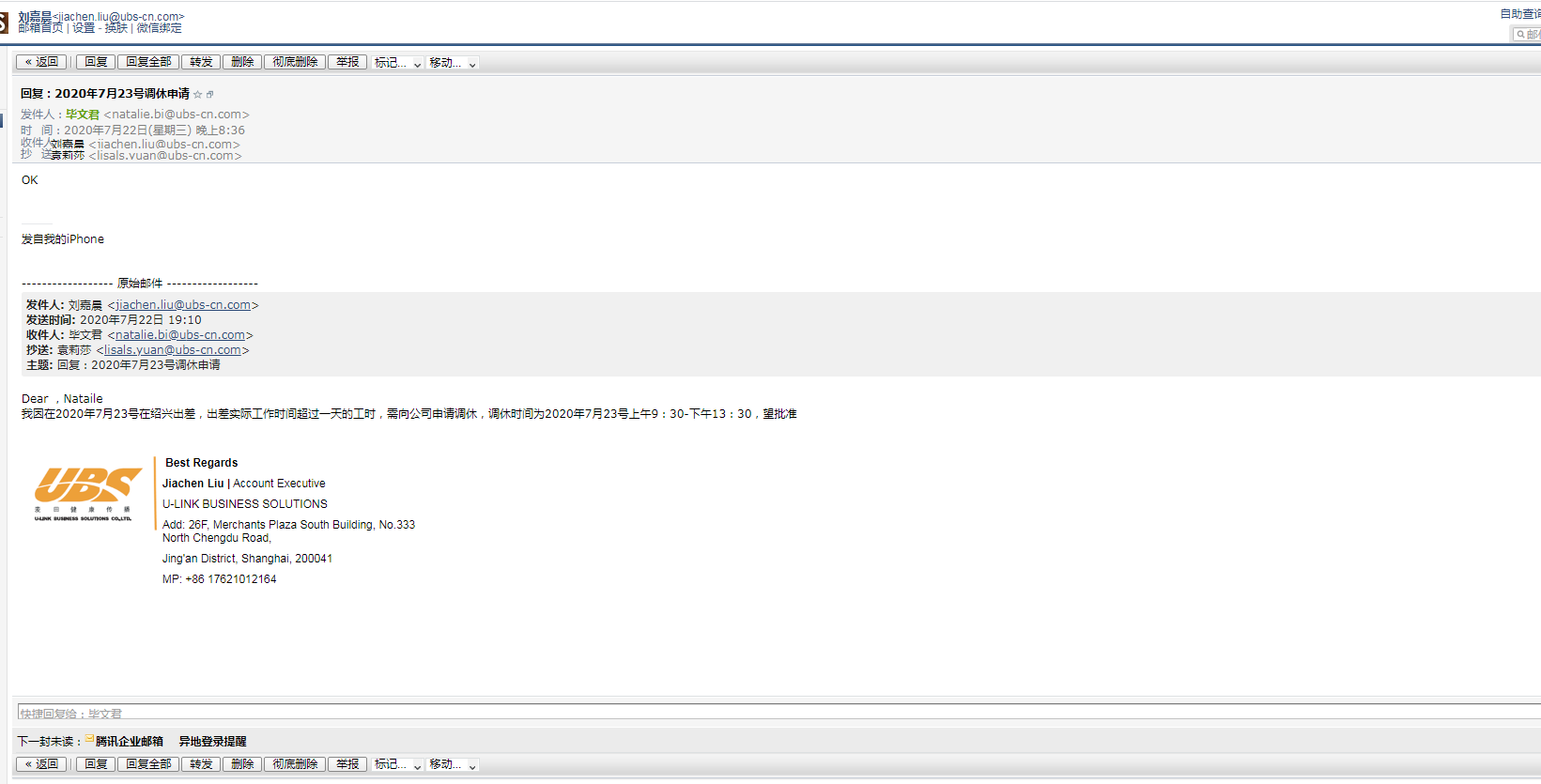Screen dimensions: 1541x784
Task: Open the bottom 移动 dropdown
Action: coord(453,765)
